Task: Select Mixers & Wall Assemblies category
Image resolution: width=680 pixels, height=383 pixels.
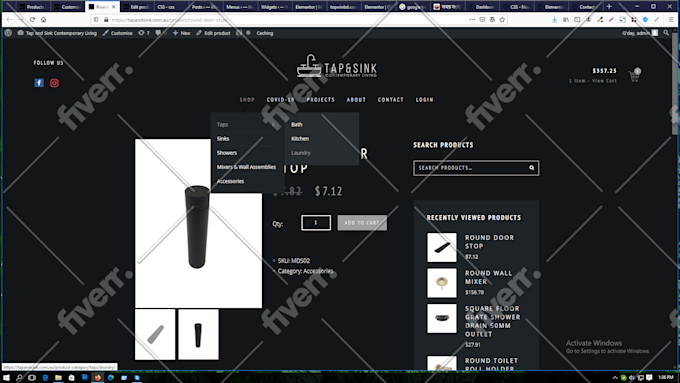Action: tap(247, 167)
